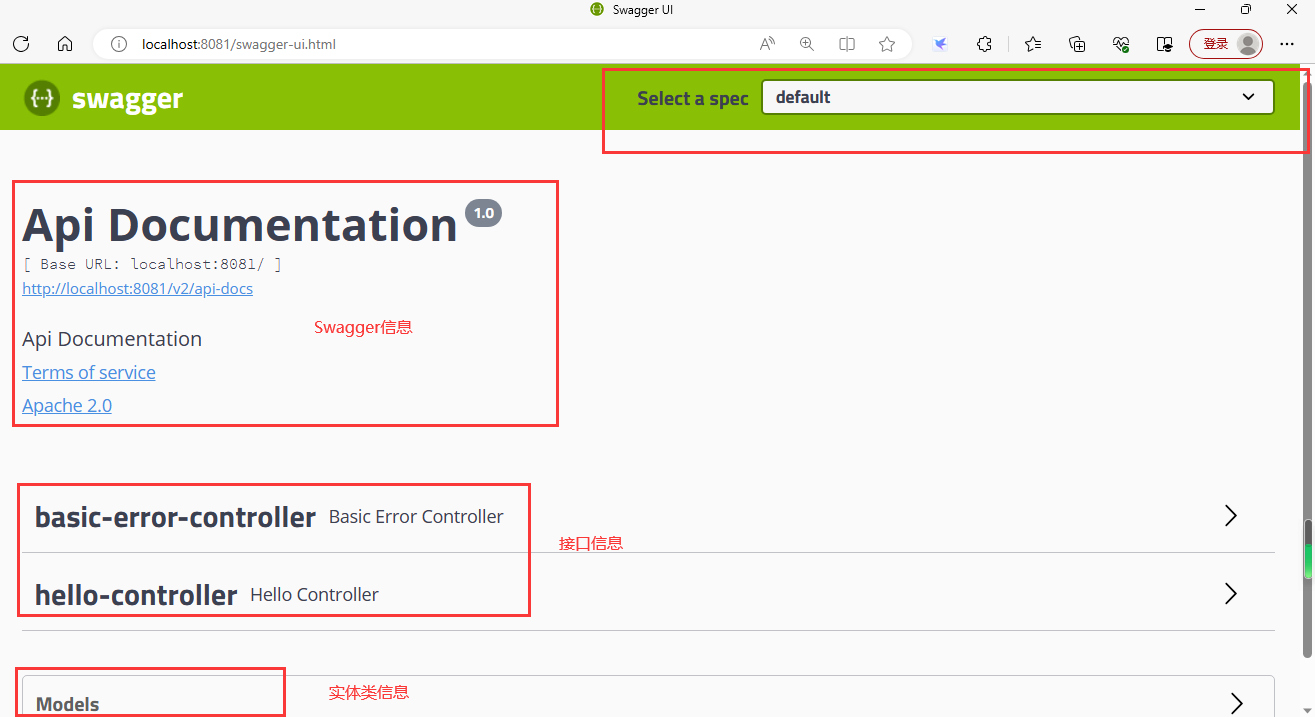Click the Base URL localhost:8081/ text
1315x717 pixels.
(x=152, y=265)
